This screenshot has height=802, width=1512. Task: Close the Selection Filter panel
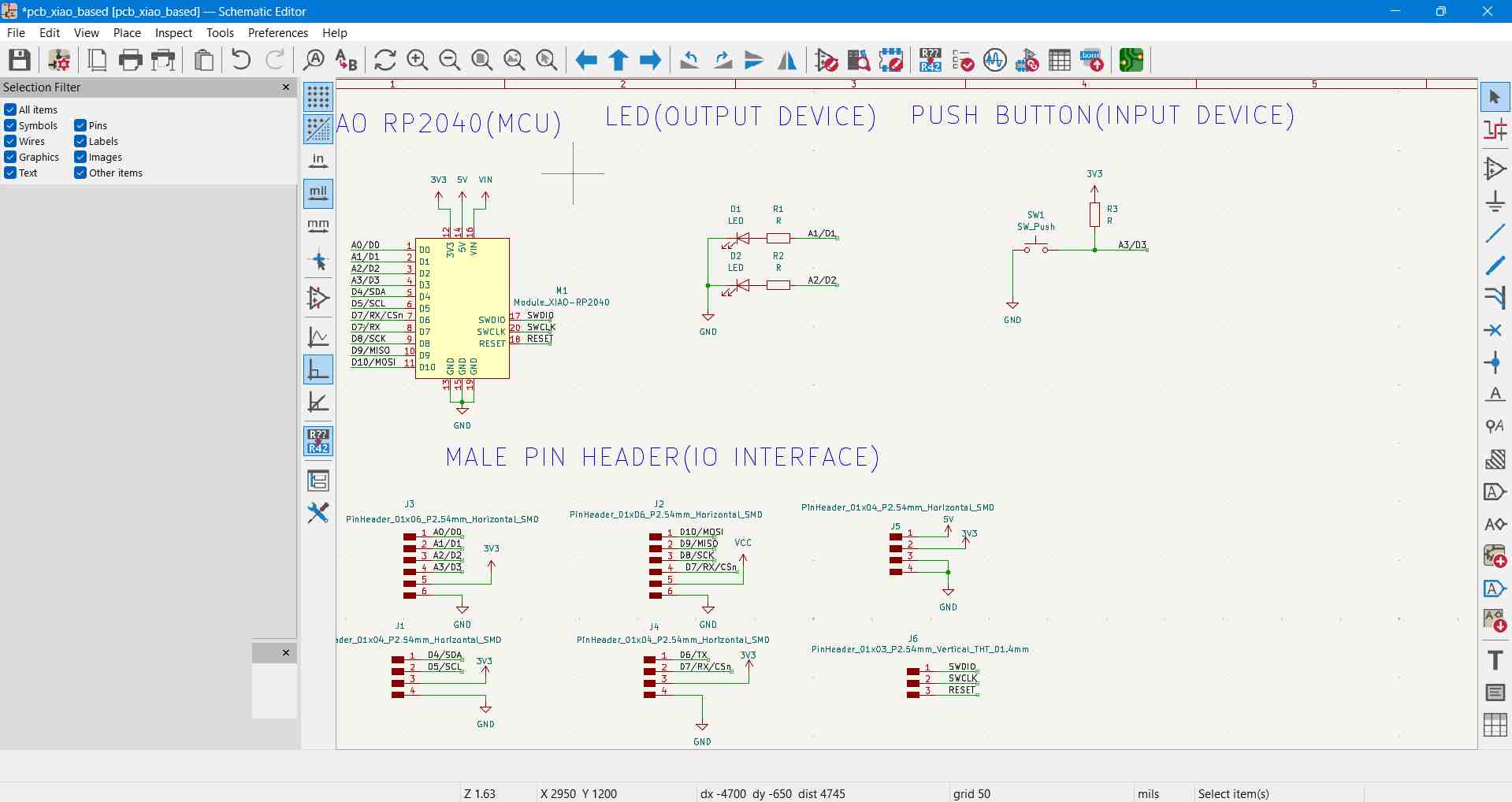click(286, 87)
